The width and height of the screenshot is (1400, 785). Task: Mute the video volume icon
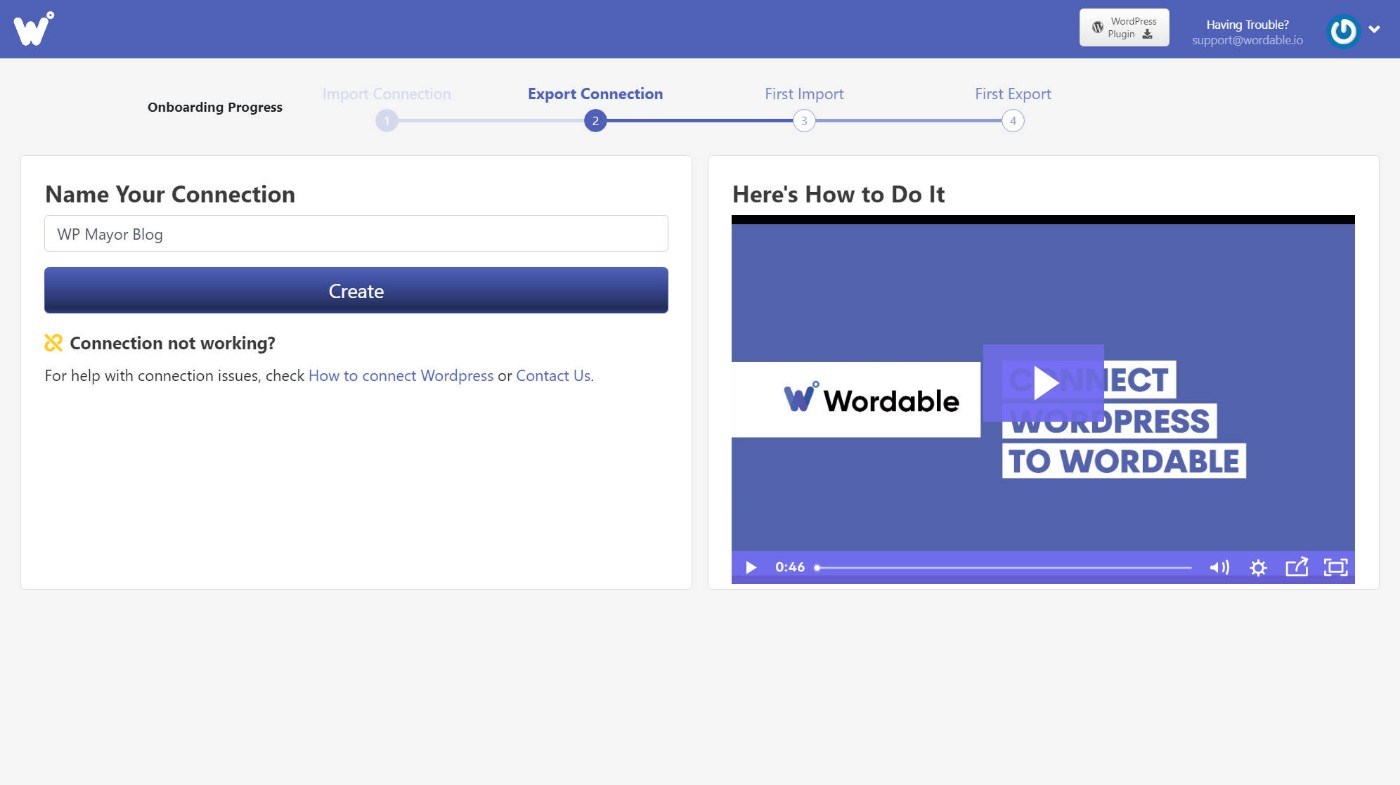pos(1219,567)
